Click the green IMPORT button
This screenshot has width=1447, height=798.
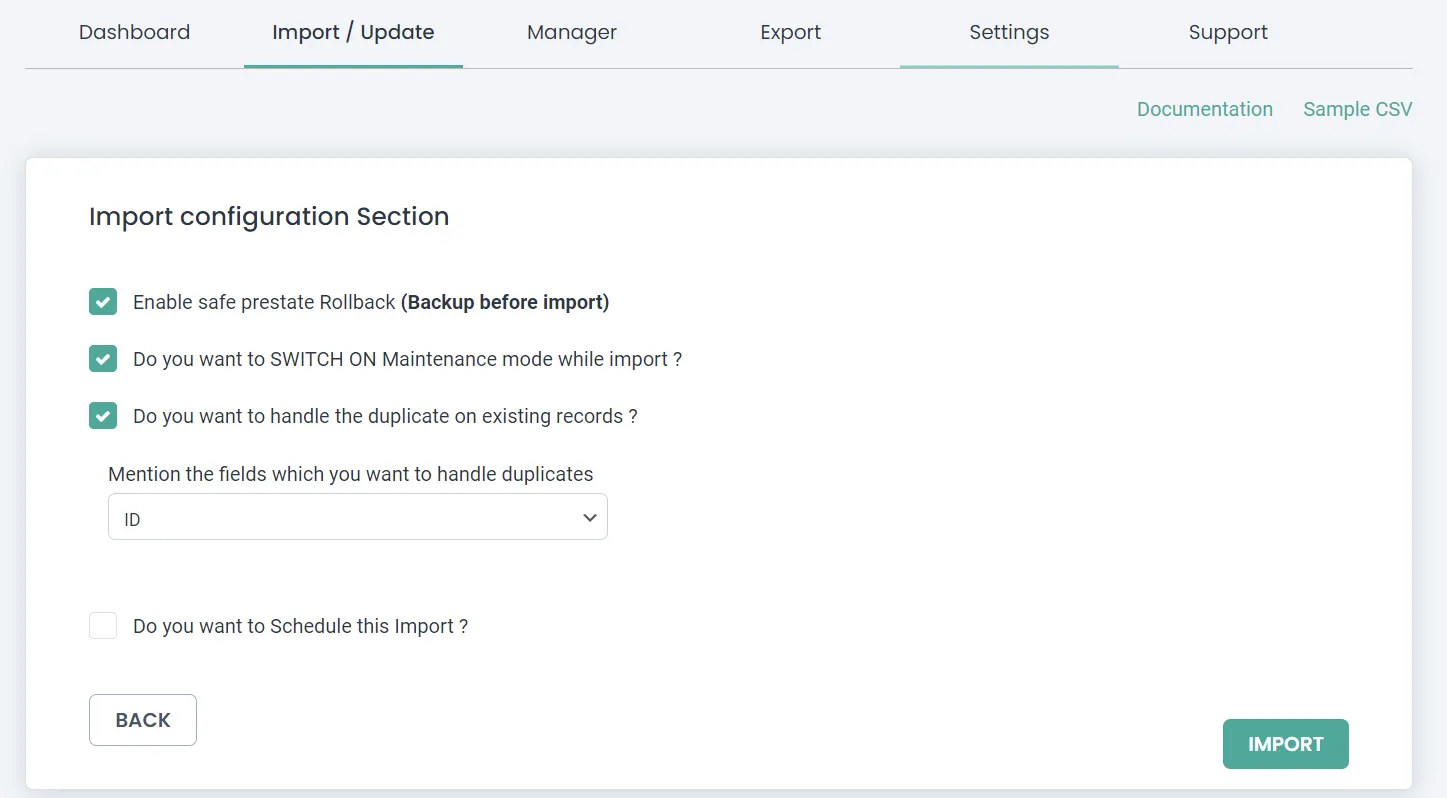tap(1285, 744)
